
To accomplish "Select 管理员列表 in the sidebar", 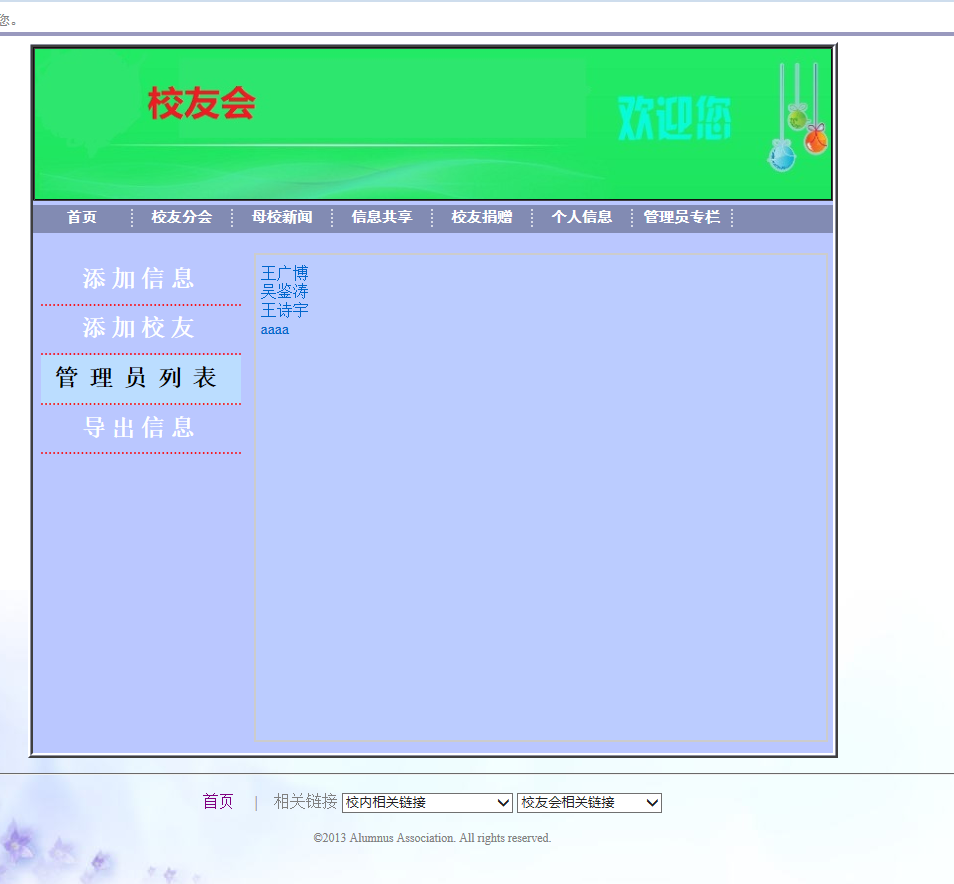I will [x=140, y=378].
